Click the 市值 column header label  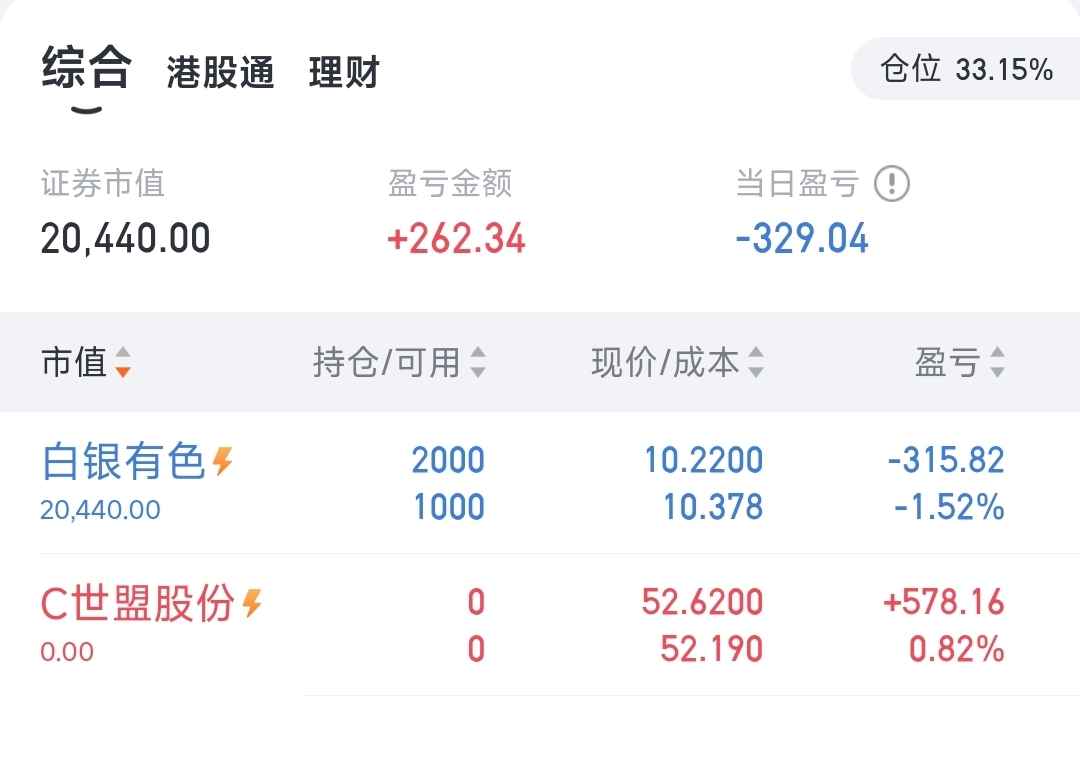point(73,362)
